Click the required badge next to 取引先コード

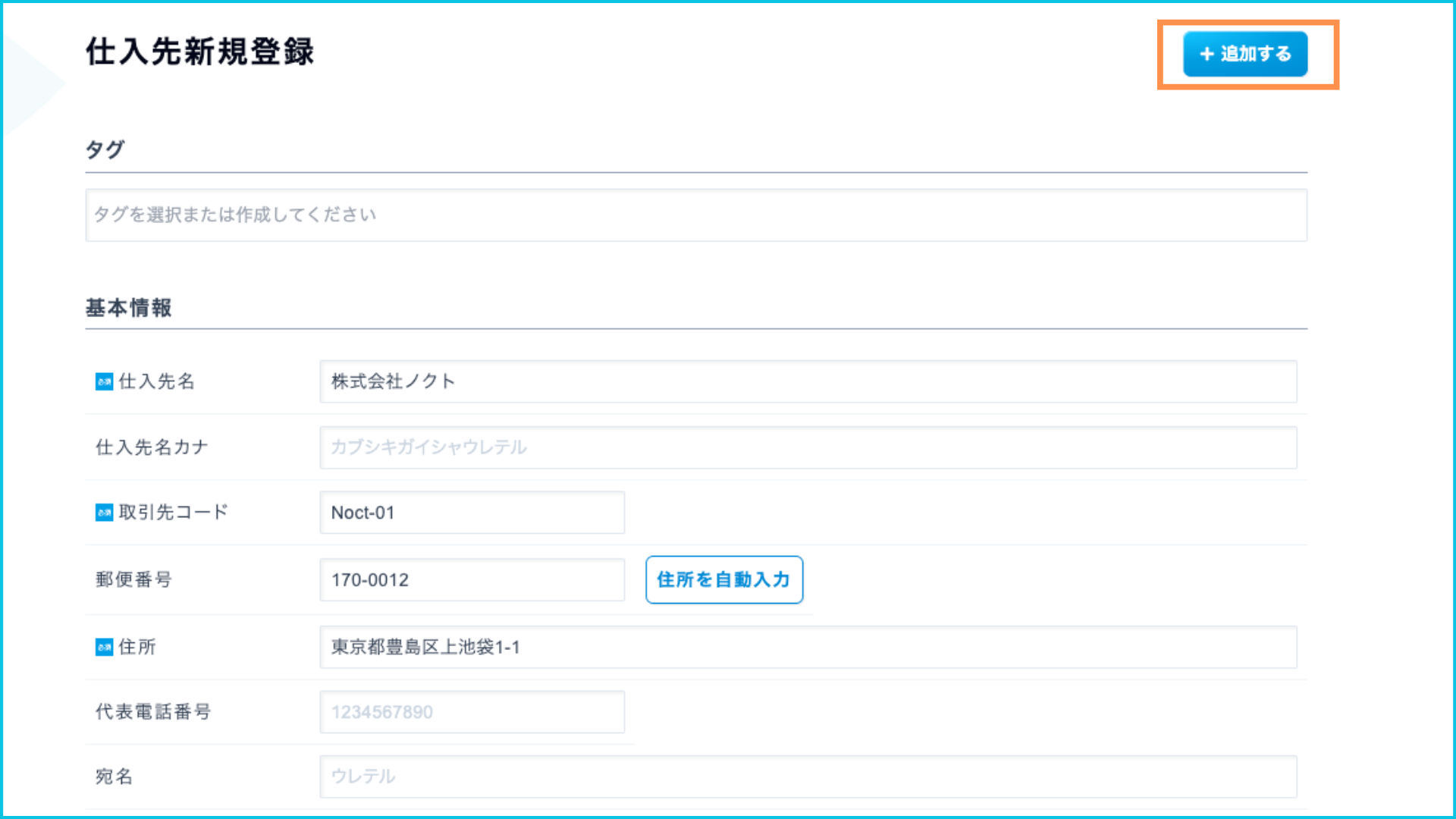click(104, 513)
